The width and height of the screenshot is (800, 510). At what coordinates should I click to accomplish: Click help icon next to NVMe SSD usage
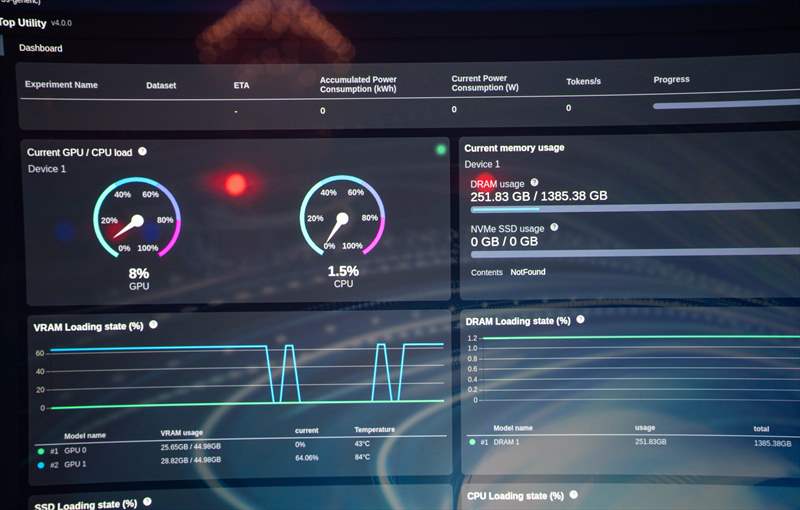click(x=554, y=227)
